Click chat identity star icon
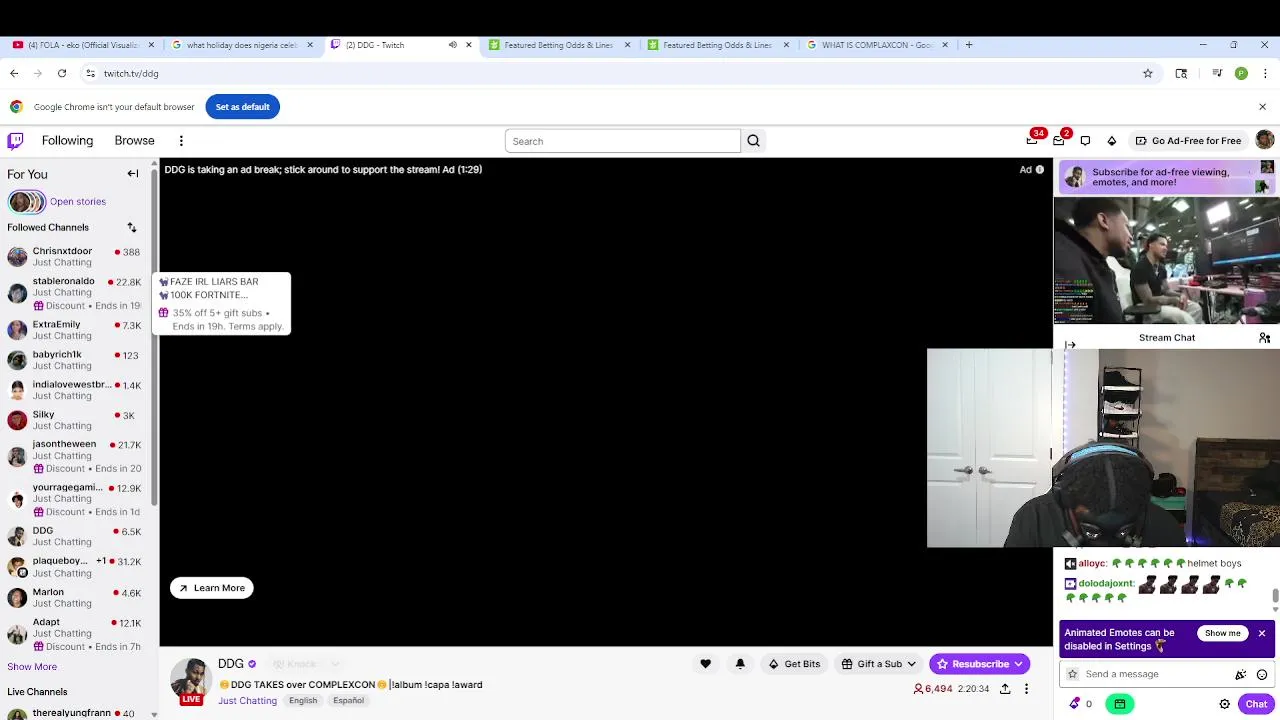 coord(1073,675)
